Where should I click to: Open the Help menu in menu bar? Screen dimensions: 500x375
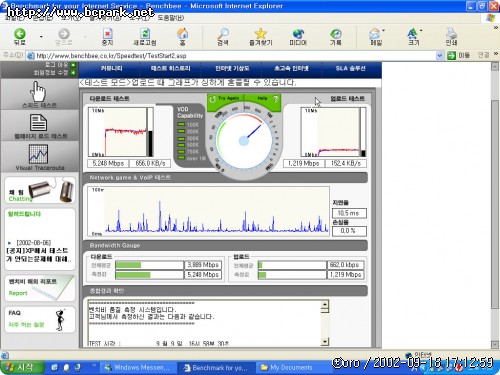point(170,18)
